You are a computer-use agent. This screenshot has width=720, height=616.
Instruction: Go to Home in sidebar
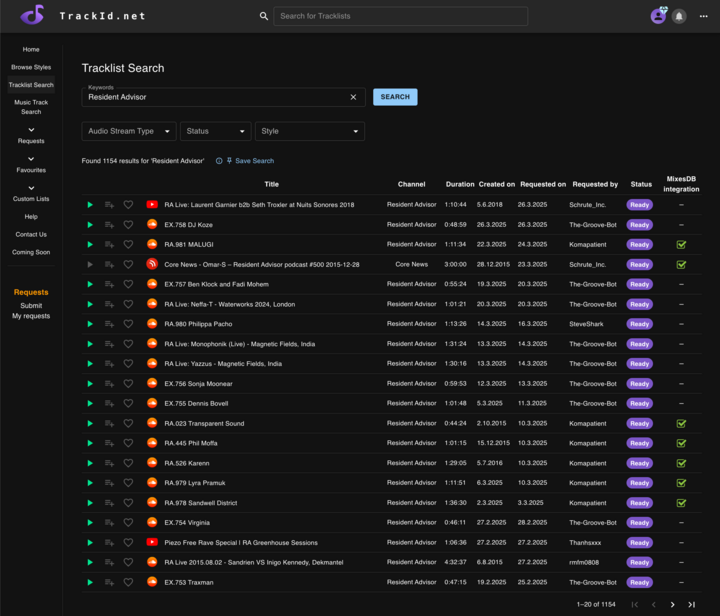pyautogui.click(x=31, y=49)
